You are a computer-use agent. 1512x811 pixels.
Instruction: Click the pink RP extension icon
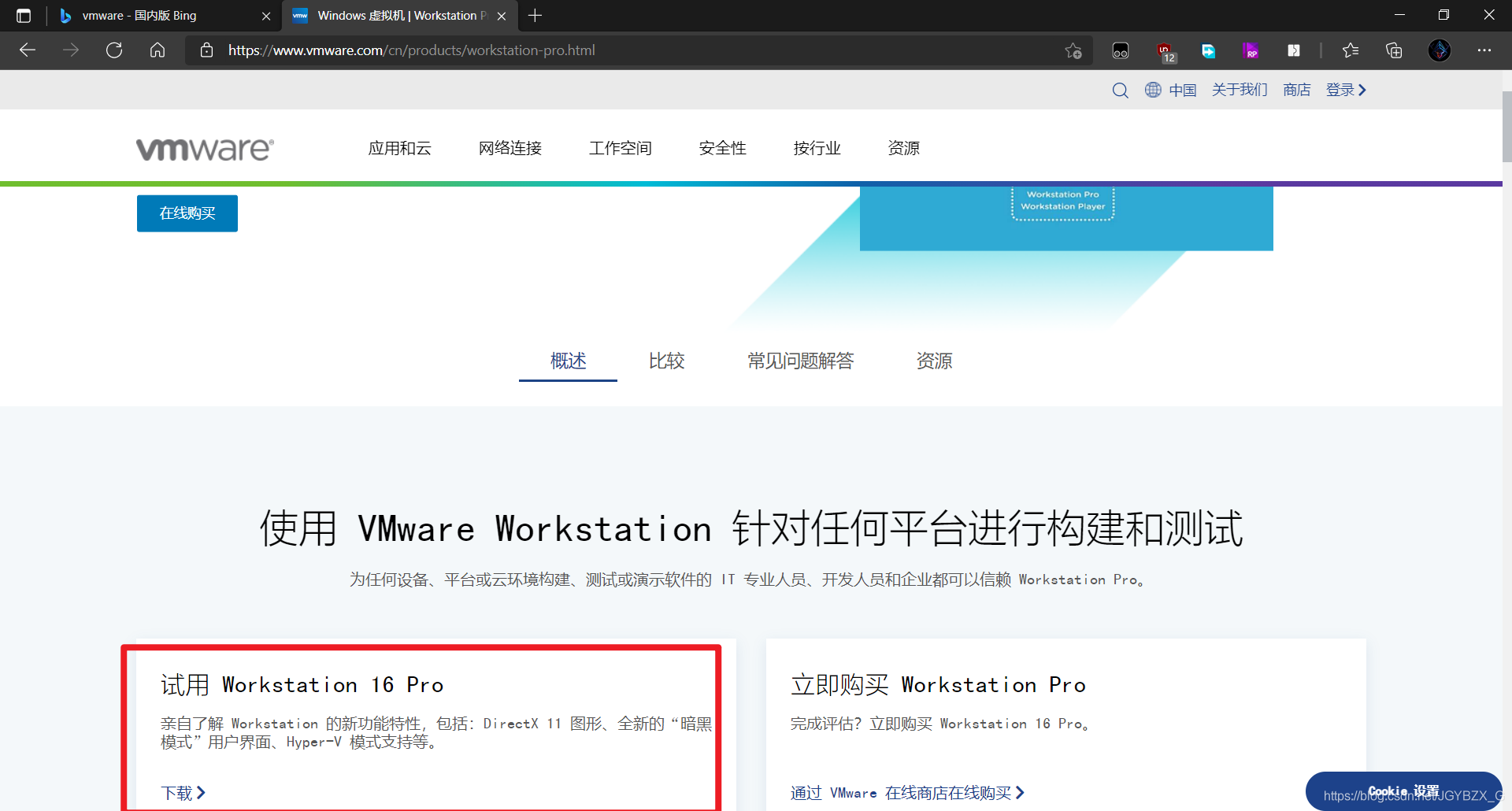click(1251, 50)
